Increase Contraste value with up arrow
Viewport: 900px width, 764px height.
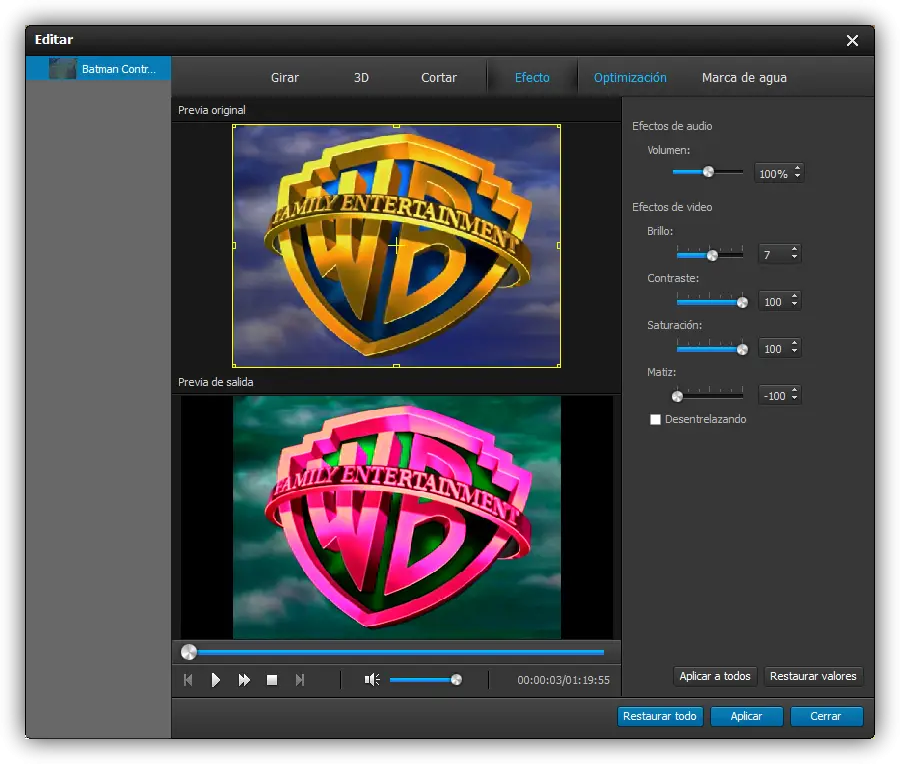click(794, 297)
